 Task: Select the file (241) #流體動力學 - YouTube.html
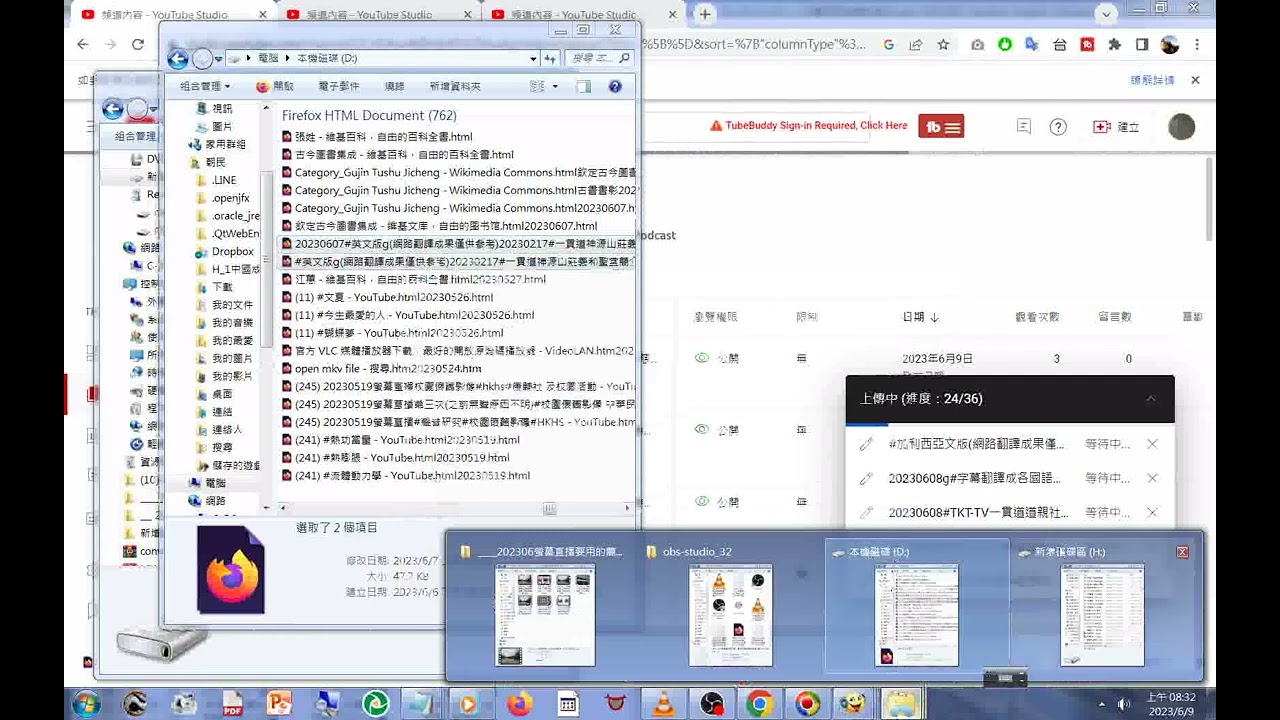pos(405,476)
